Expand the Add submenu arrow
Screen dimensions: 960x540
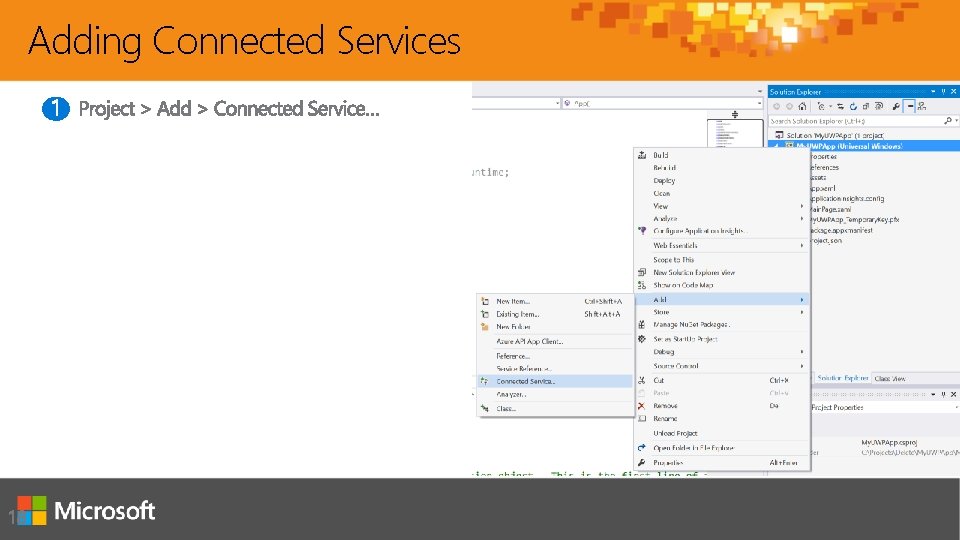coord(801,300)
